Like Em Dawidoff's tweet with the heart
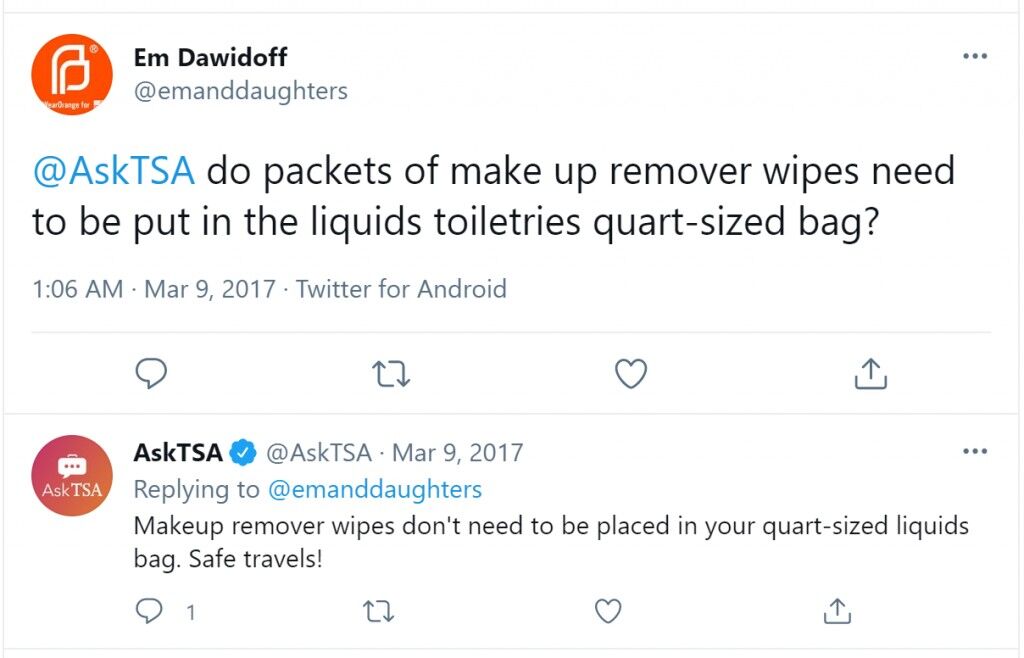This screenshot has width=1024, height=658. (631, 373)
